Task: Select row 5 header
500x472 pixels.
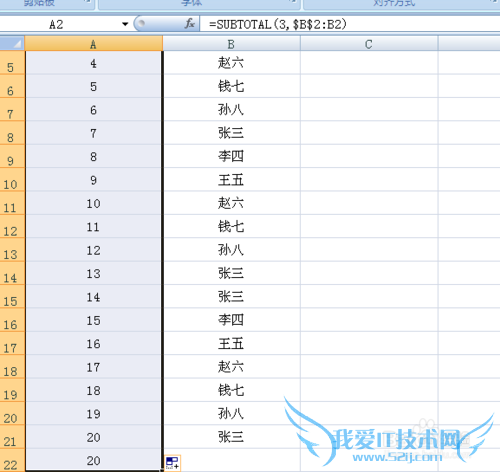Action: point(12,63)
